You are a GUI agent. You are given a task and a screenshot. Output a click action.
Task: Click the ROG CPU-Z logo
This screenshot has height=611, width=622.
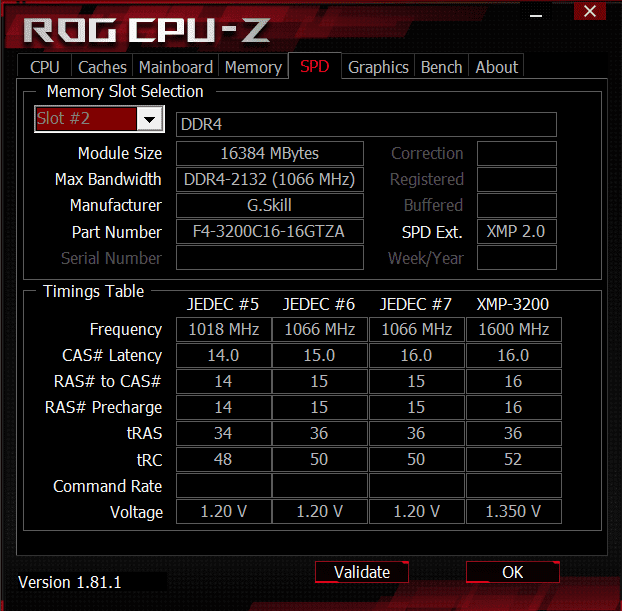pyautogui.click(x=147, y=31)
